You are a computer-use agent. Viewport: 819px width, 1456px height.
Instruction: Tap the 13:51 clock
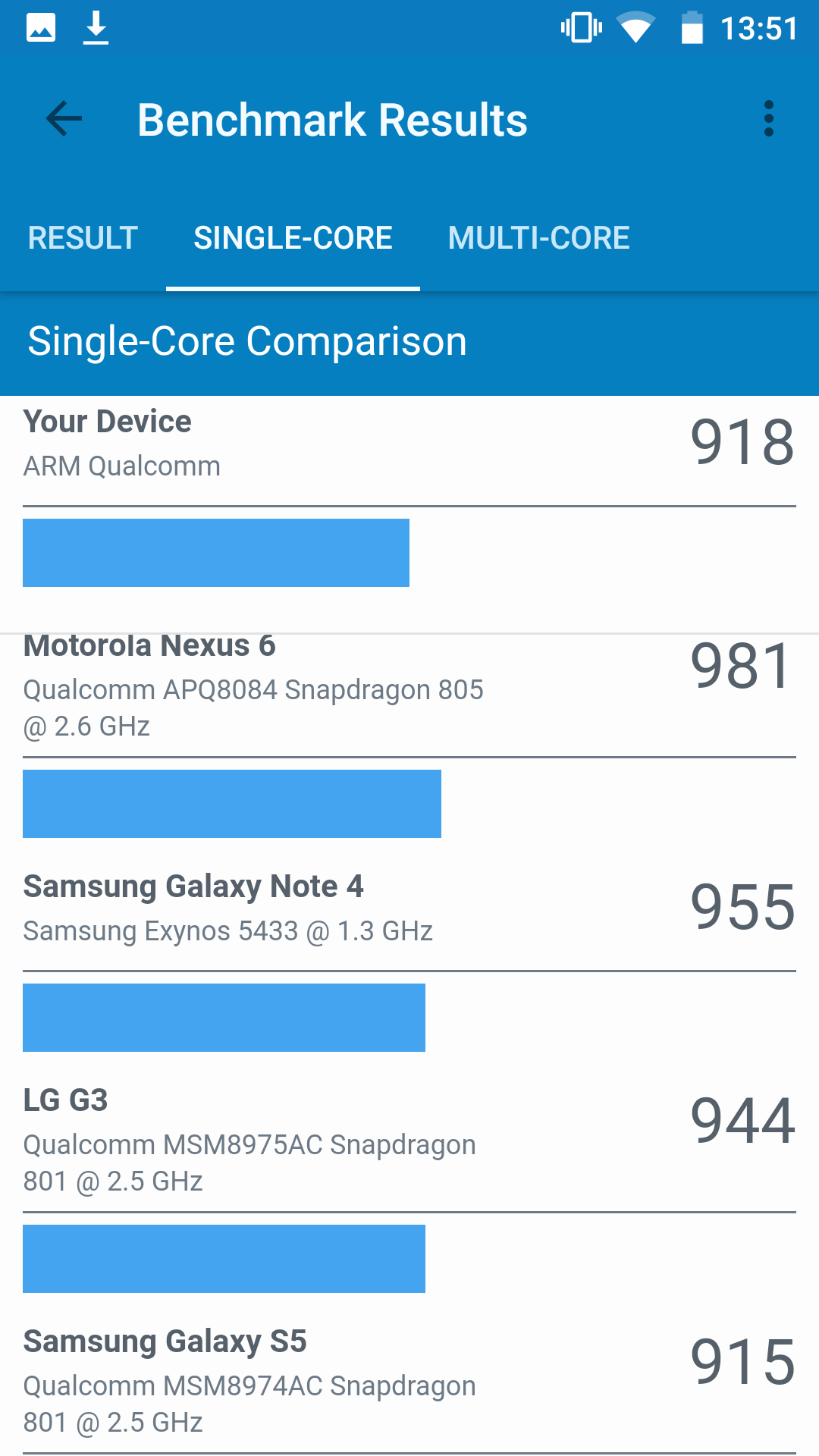tap(759, 29)
